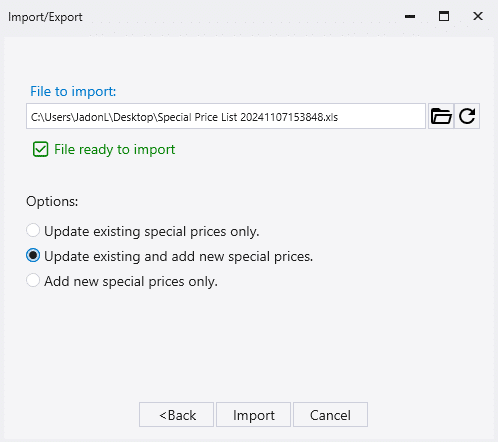Focus the file path input field
This screenshot has height=442, width=498.
point(226,116)
